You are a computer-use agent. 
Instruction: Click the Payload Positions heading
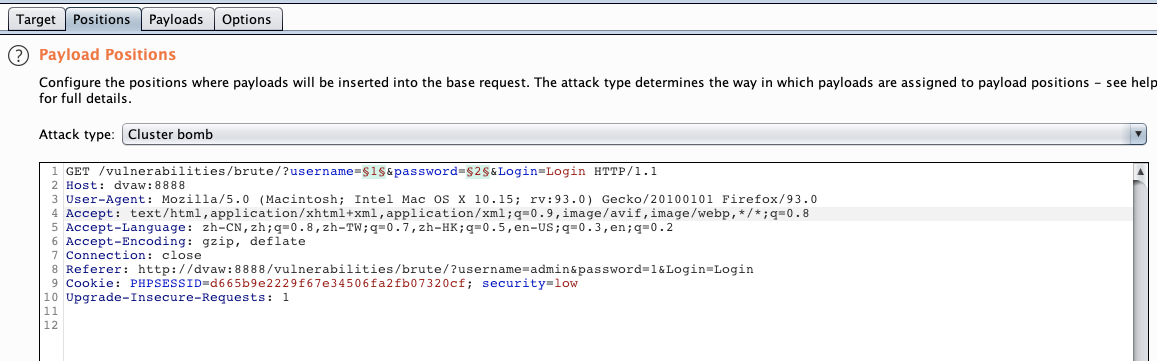(107, 55)
